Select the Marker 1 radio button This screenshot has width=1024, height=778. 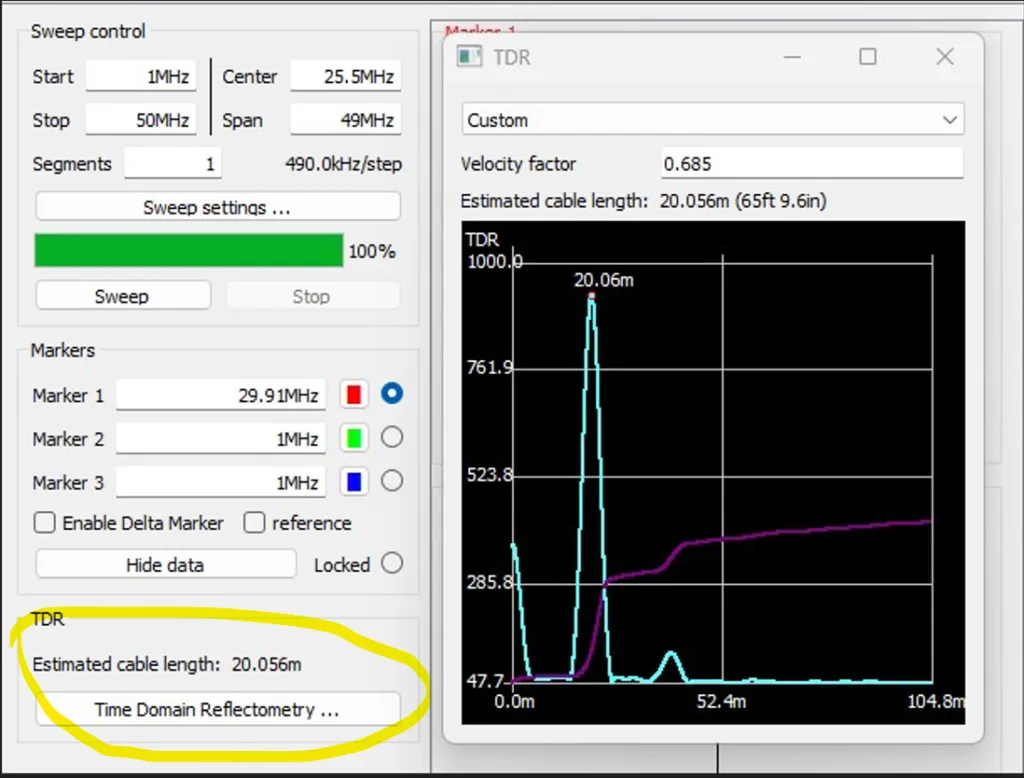392,393
